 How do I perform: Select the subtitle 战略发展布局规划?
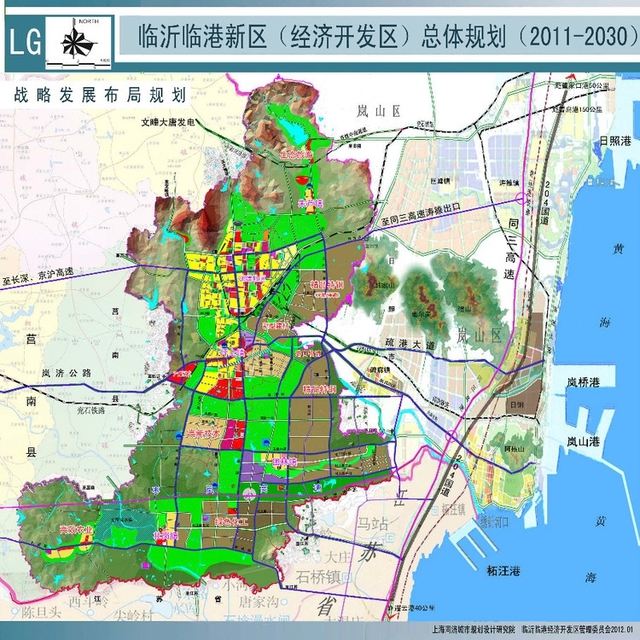click(x=100, y=95)
